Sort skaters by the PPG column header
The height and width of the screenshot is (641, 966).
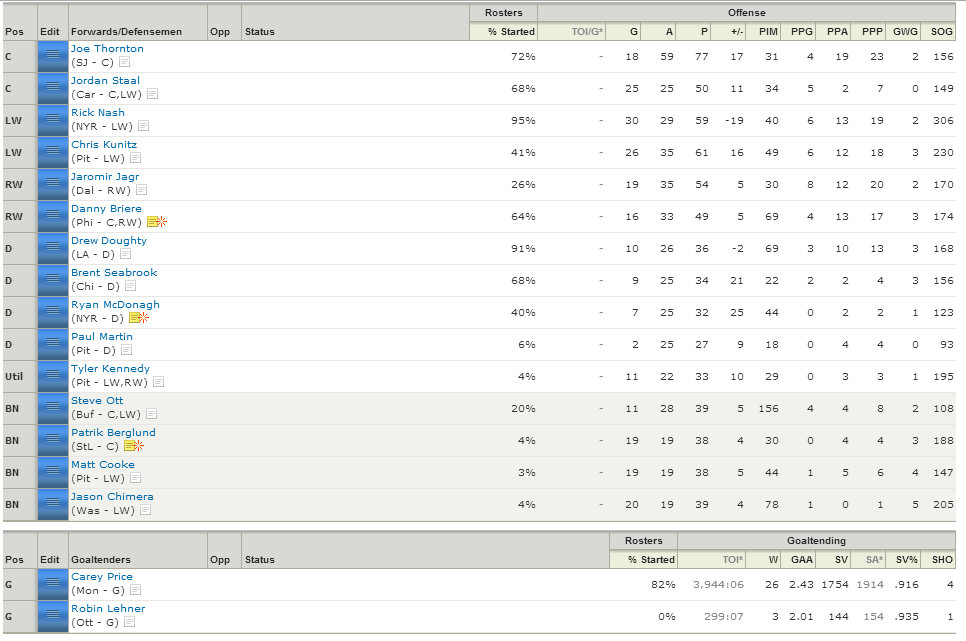802,31
